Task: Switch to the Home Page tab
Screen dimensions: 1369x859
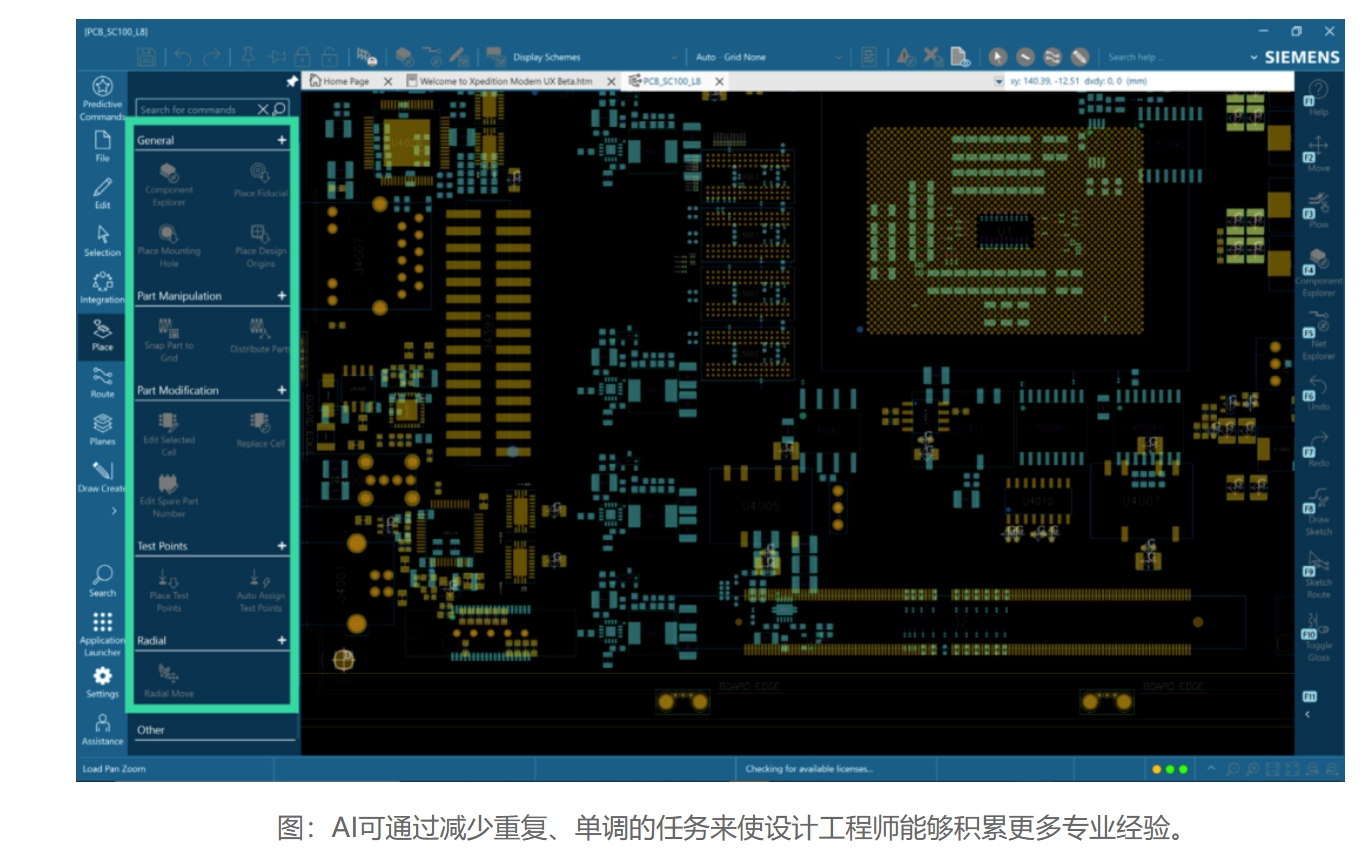Action: (341, 81)
